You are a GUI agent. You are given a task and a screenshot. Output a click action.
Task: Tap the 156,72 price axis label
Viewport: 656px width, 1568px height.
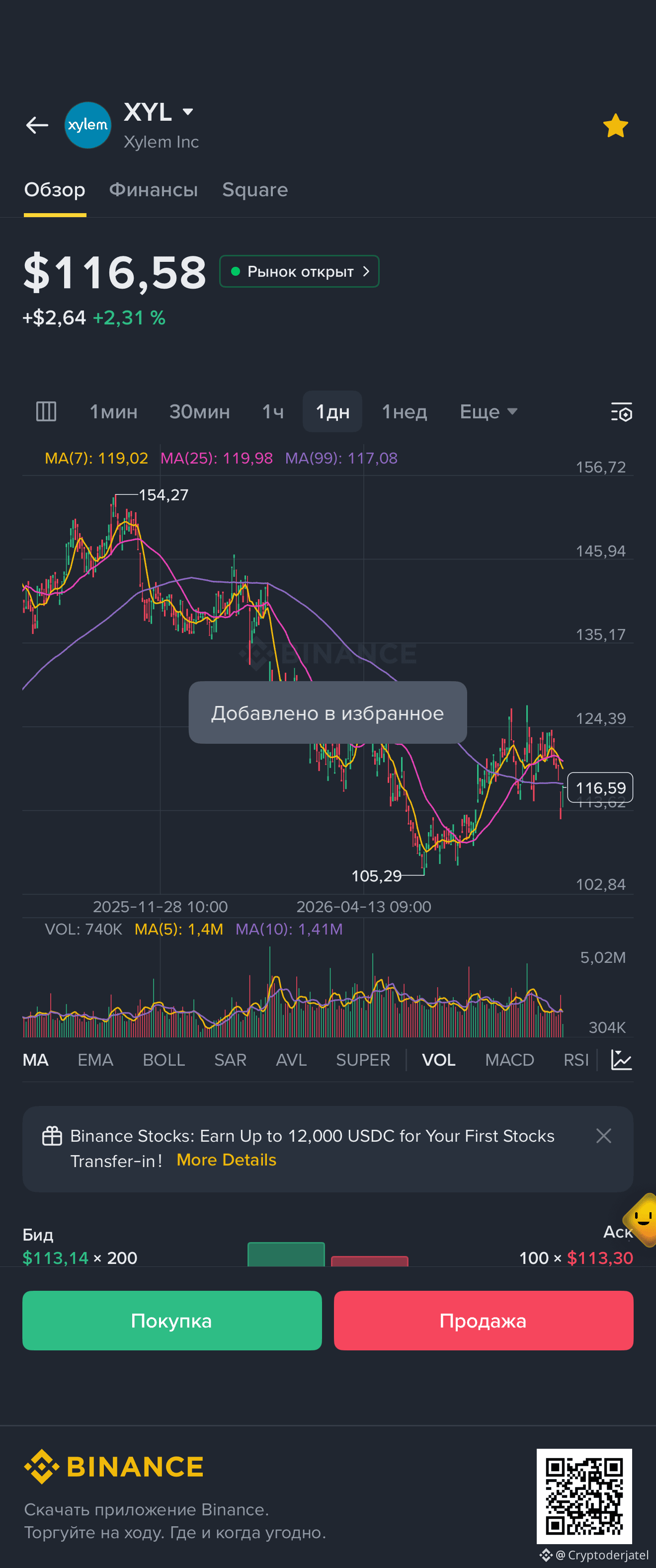pyautogui.click(x=600, y=468)
